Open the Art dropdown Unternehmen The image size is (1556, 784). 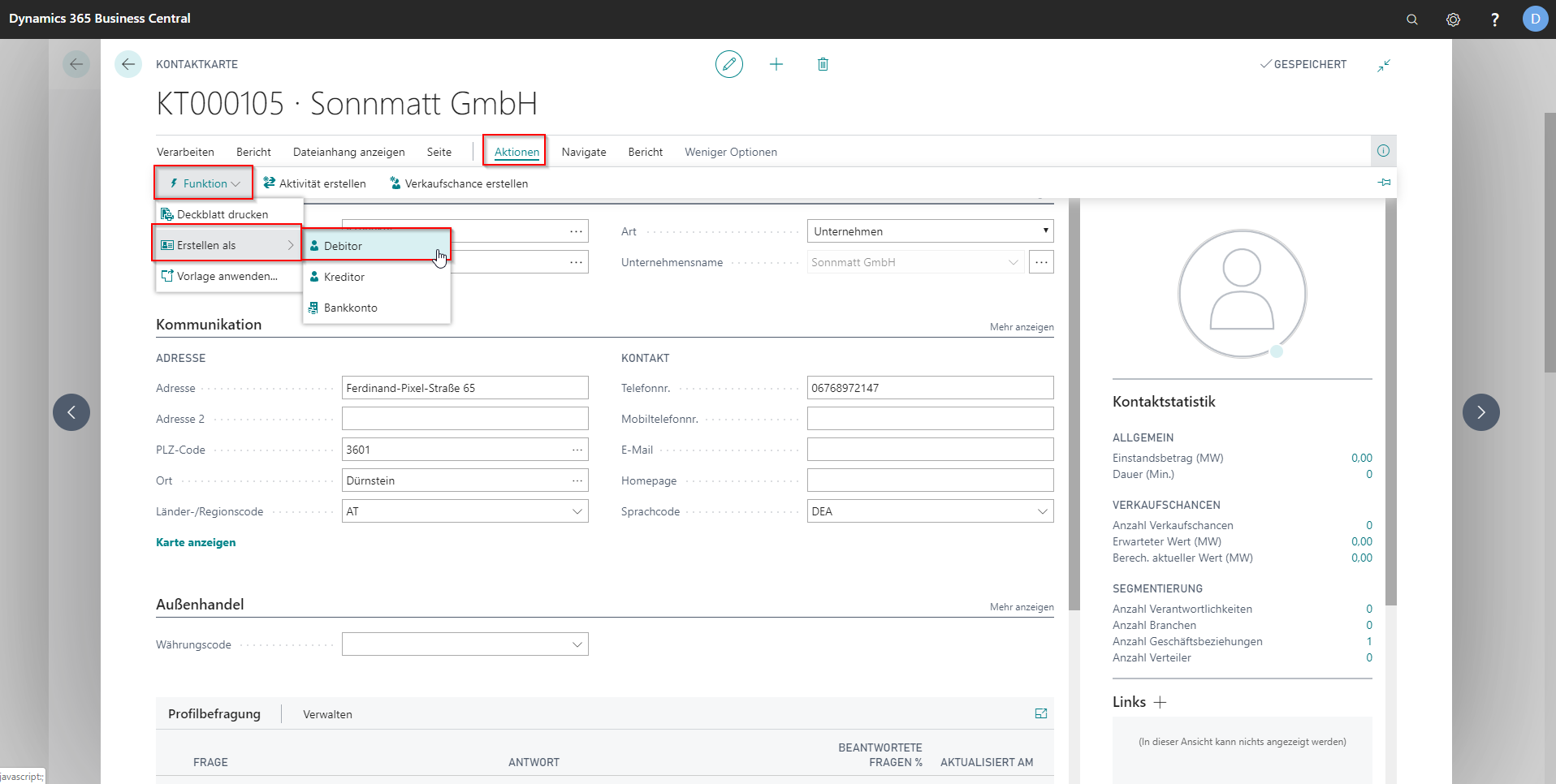point(930,231)
